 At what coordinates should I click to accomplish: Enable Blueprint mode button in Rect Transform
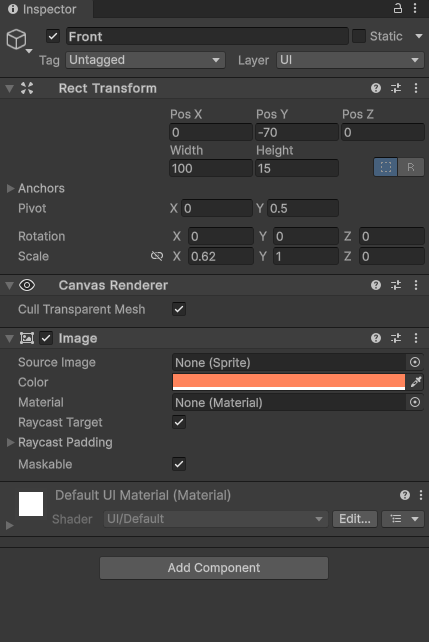(x=386, y=167)
